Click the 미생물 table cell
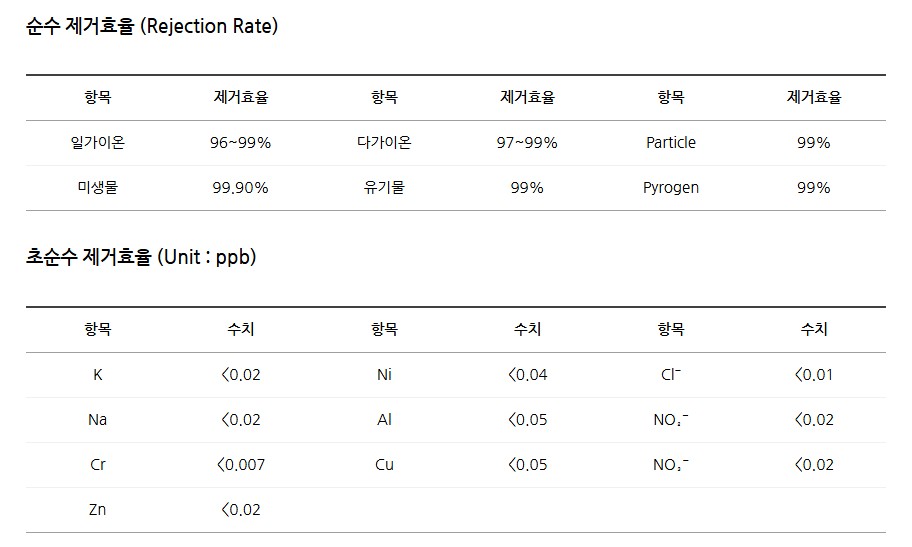The image size is (912, 547). coord(98,188)
